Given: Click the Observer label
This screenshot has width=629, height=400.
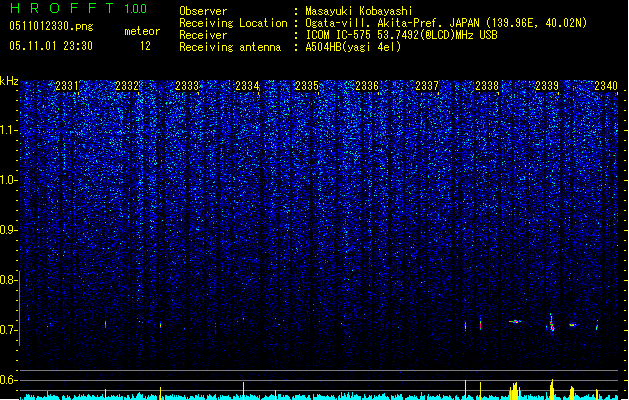Looking at the screenshot, I should [x=203, y=11].
